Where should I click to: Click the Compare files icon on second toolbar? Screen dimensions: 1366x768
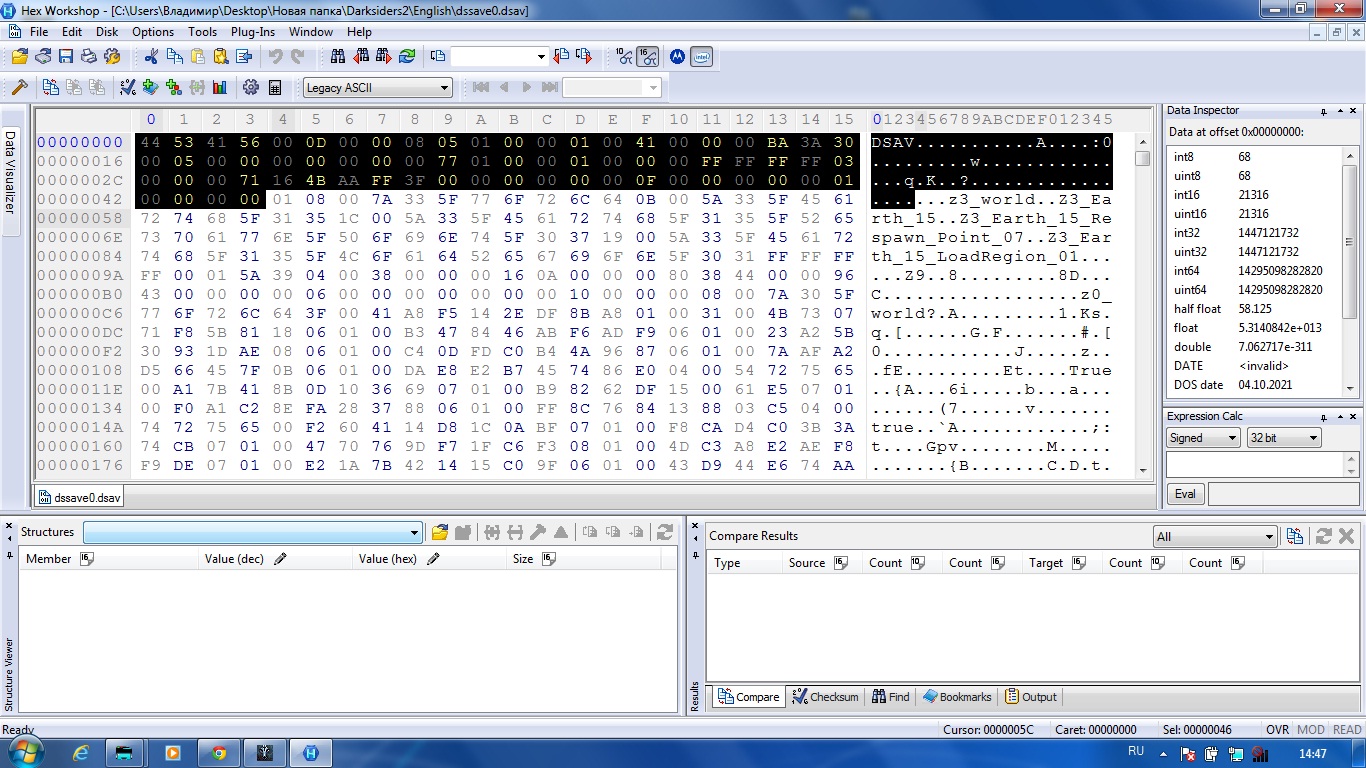click(x=50, y=88)
